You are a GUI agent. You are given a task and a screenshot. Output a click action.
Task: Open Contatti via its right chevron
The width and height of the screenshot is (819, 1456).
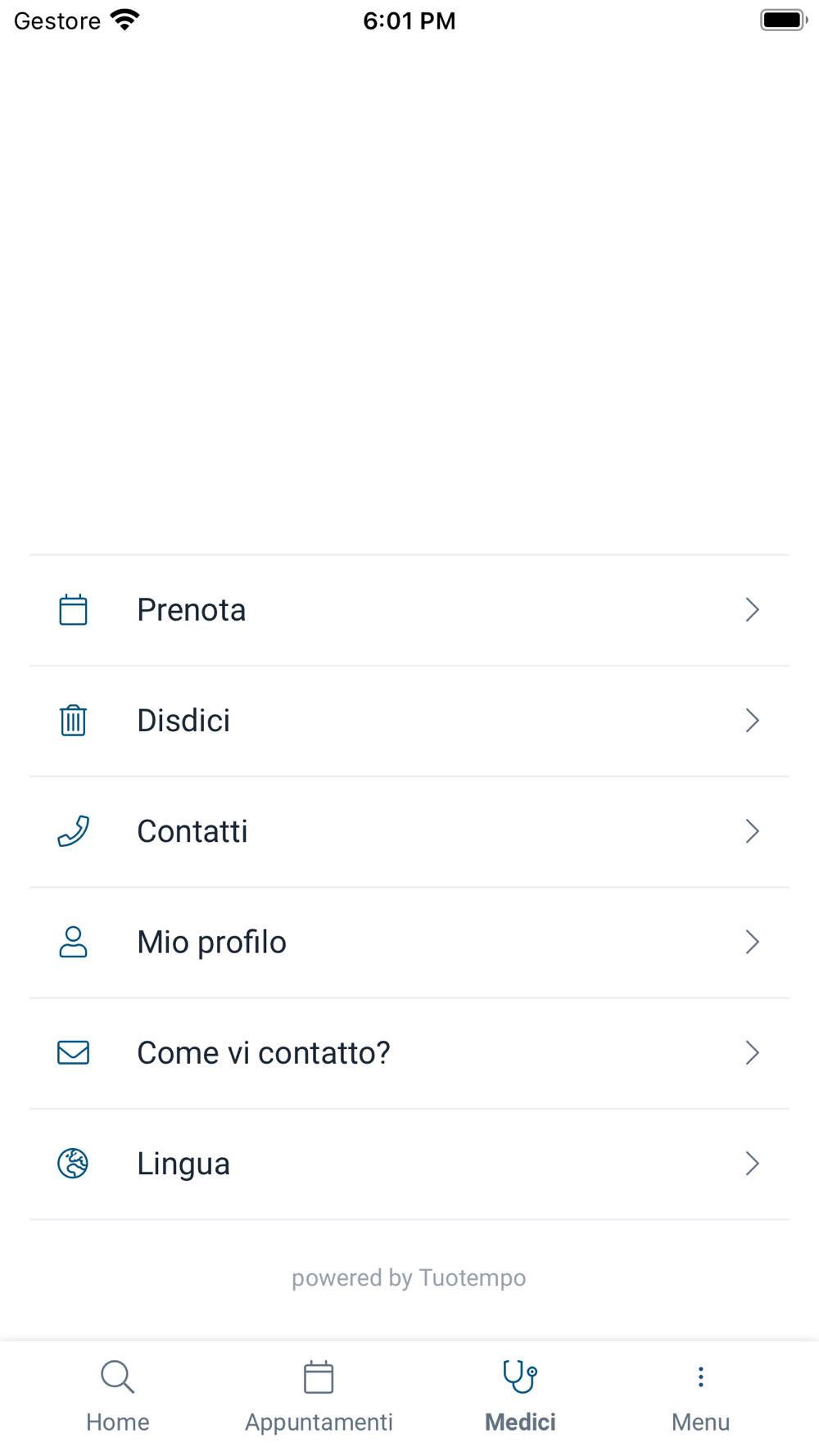(x=753, y=831)
